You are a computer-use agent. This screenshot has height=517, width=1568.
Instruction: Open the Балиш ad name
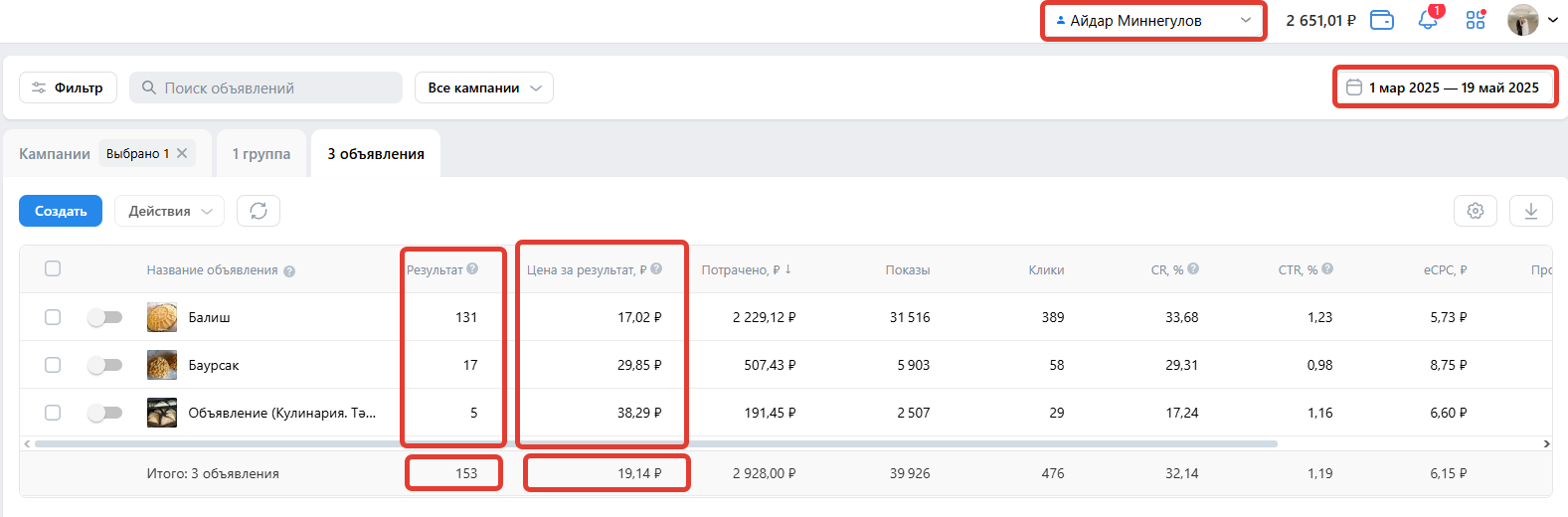point(209,317)
